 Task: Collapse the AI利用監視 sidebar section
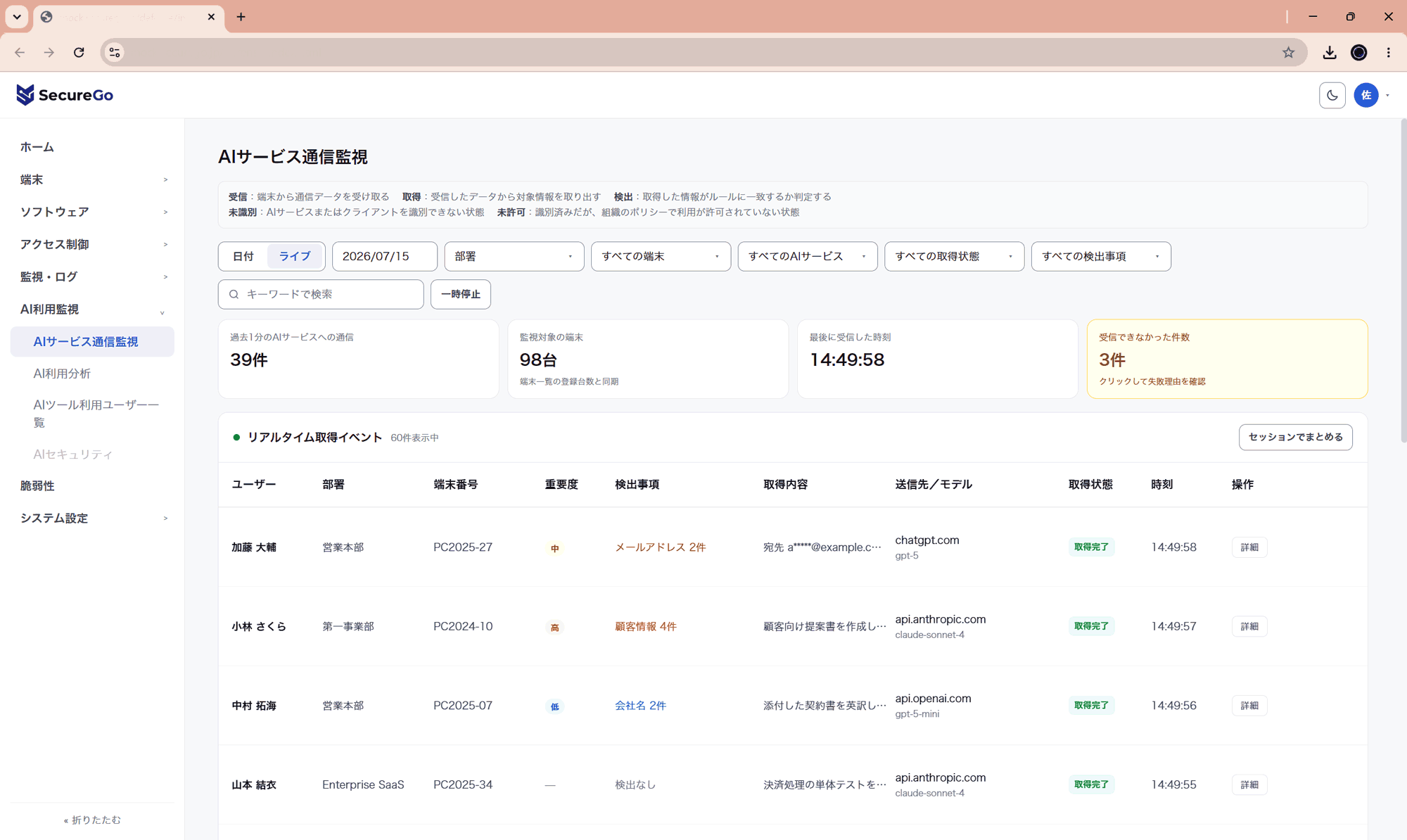point(92,309)
